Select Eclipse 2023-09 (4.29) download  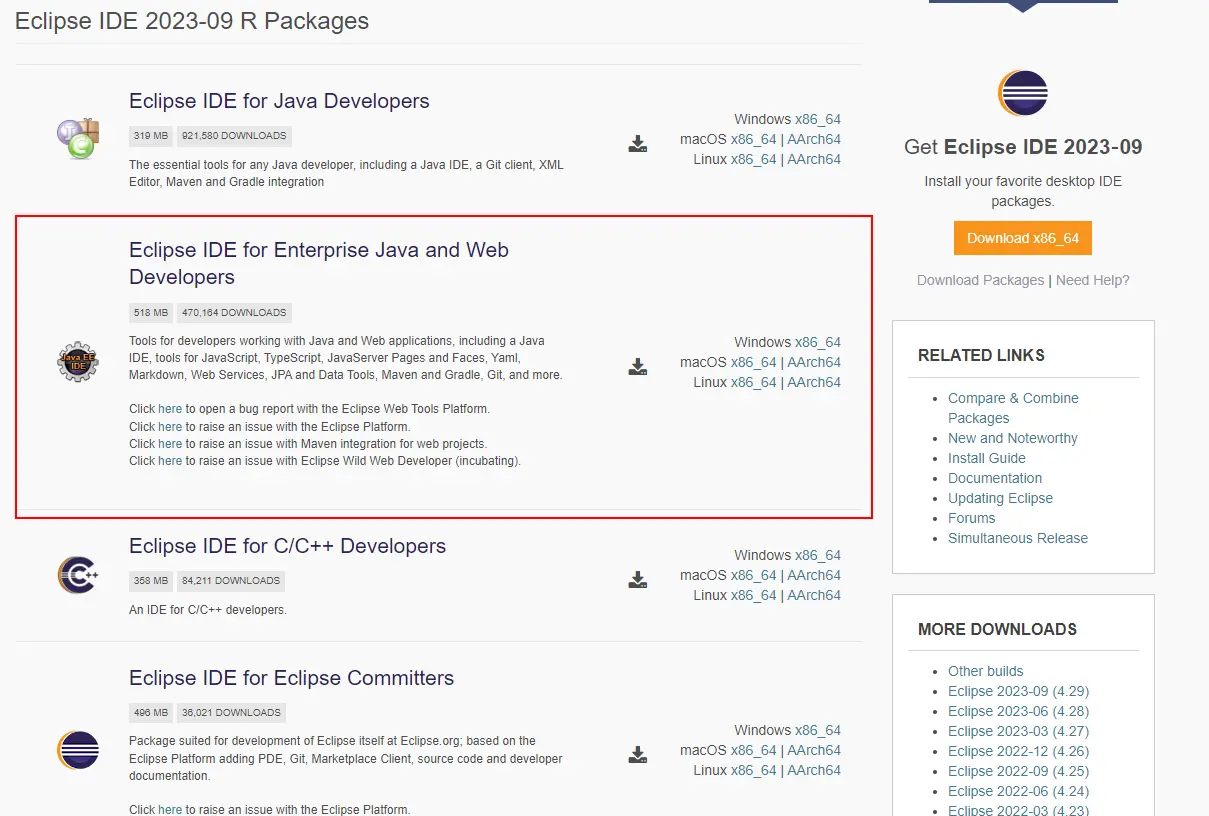pos(1018,691)
